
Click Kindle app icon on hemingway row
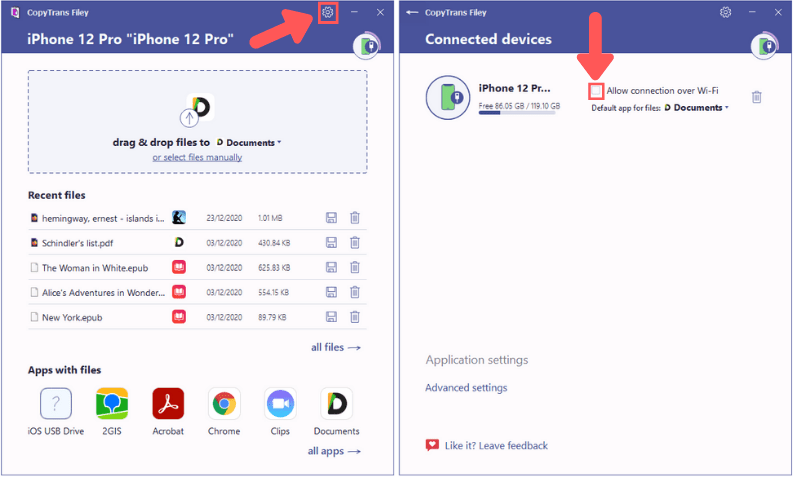point(179,218)
